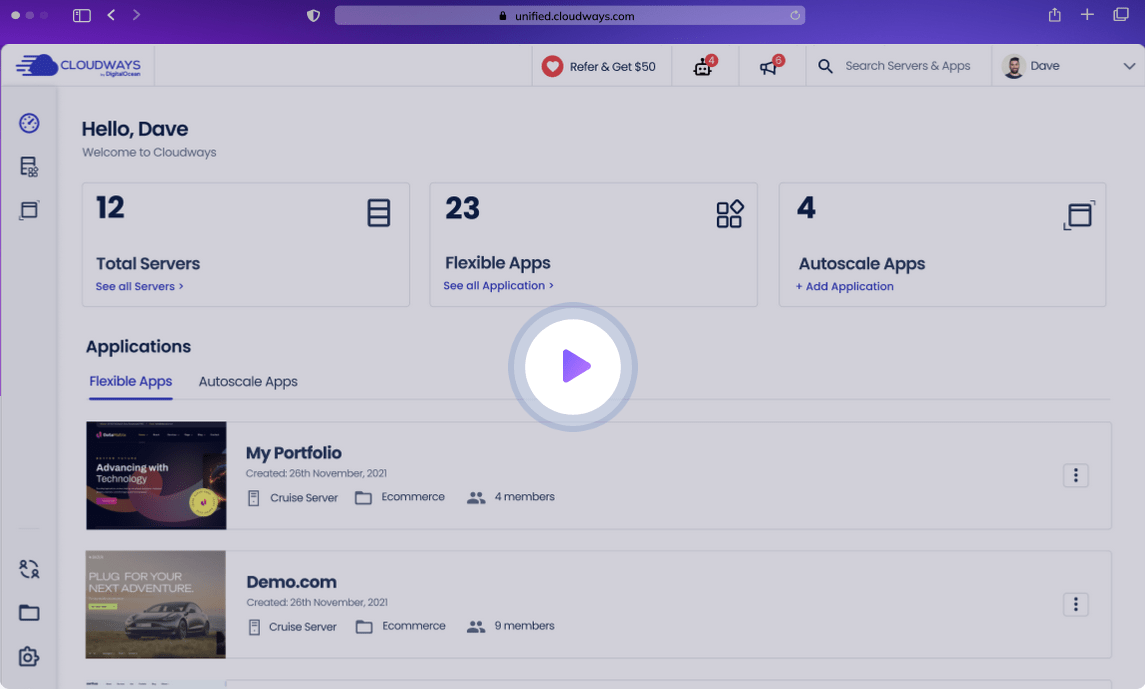Screen dimensions: 1145x689
Task: Open the servers icon in left sidebar
Action: tap(29, 166)
